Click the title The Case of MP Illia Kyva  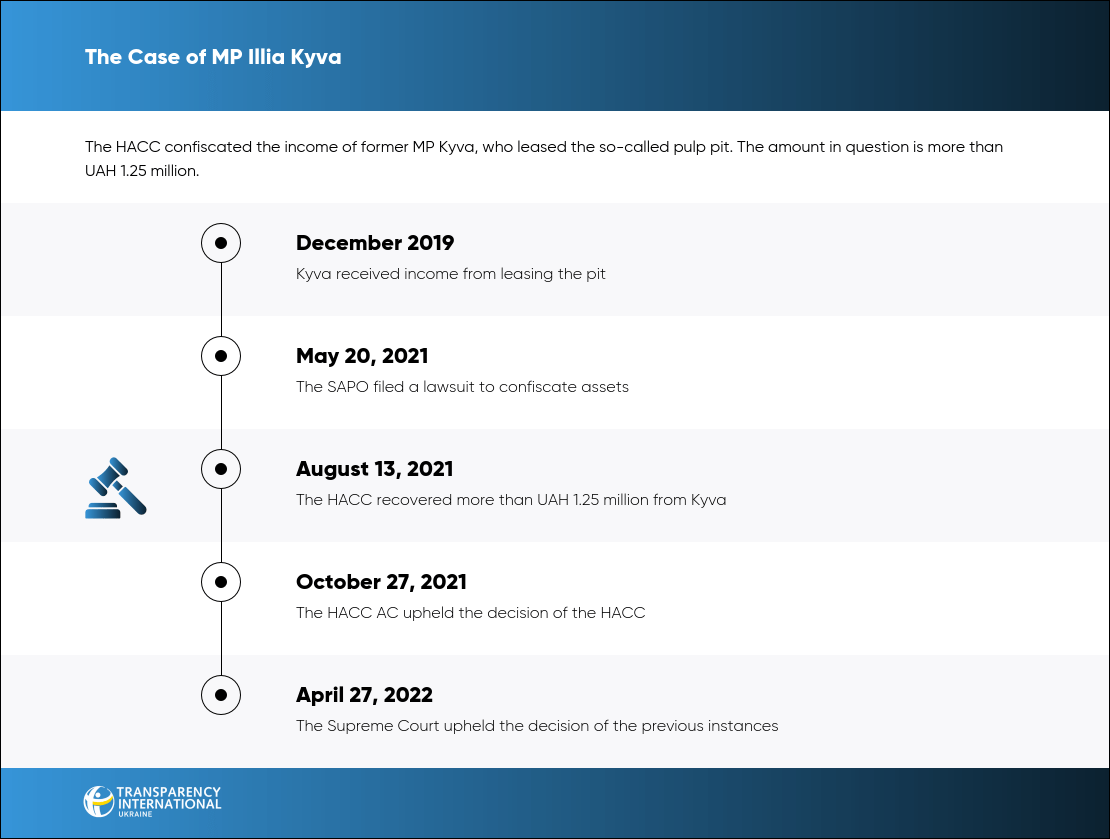coord(213,57)
